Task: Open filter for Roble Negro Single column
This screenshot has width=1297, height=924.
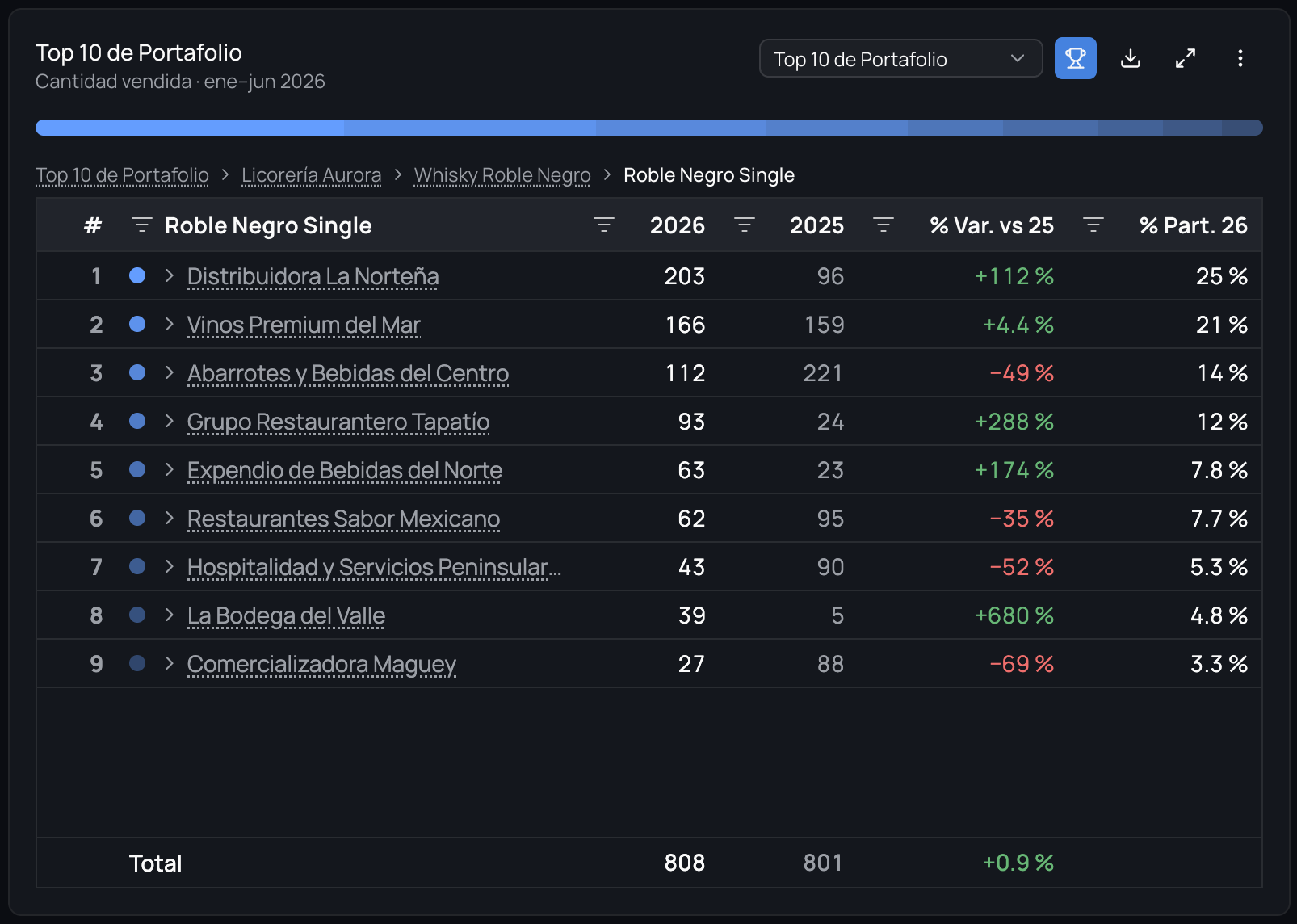Action: (141, 225)
